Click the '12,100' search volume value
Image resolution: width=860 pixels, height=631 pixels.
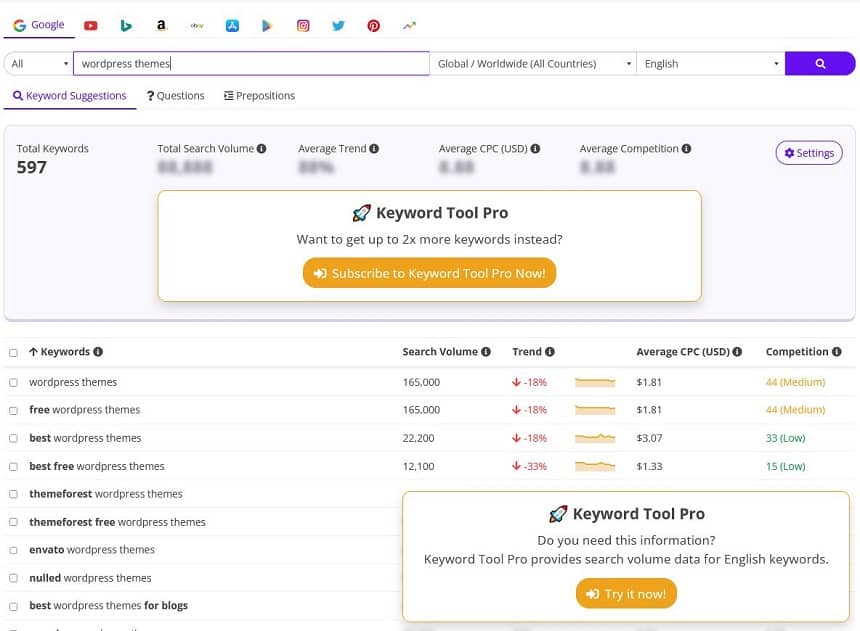(x=418, y=466)
